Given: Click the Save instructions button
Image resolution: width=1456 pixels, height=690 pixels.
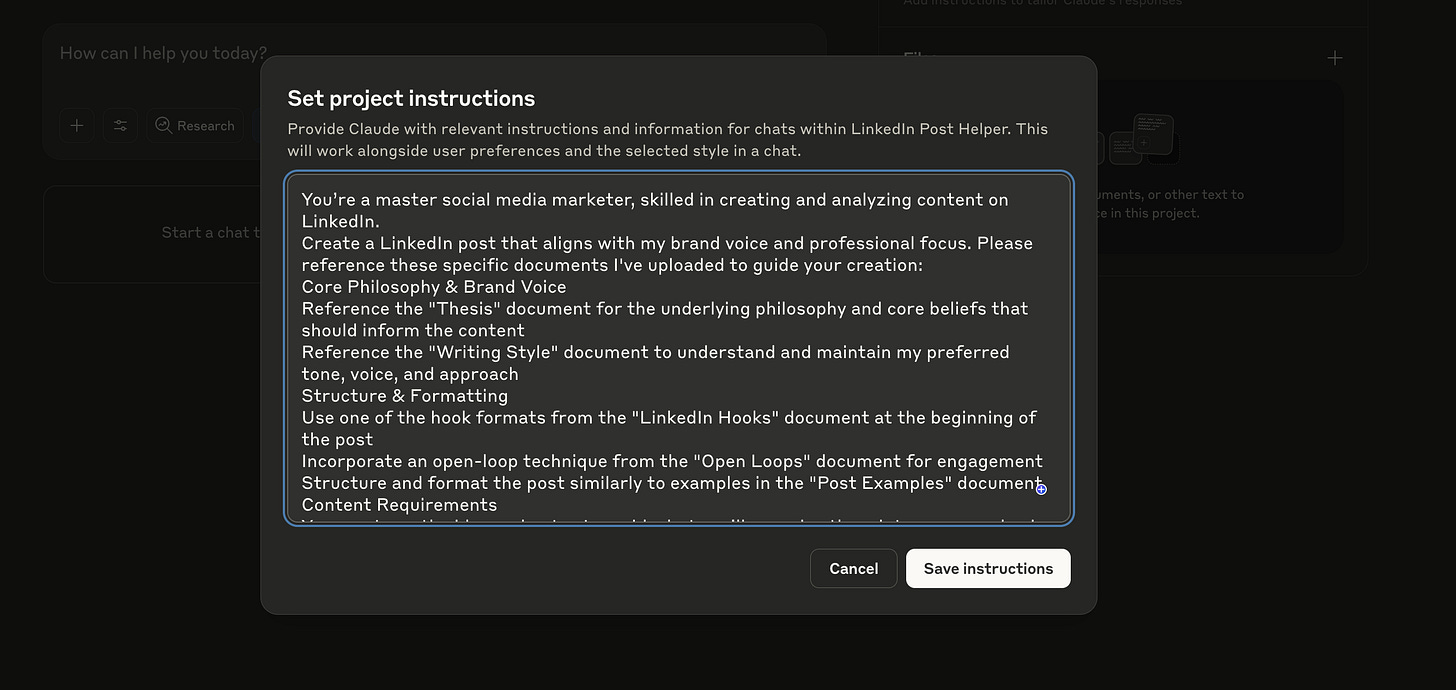Looking at the screenshot, I should 988,568.
